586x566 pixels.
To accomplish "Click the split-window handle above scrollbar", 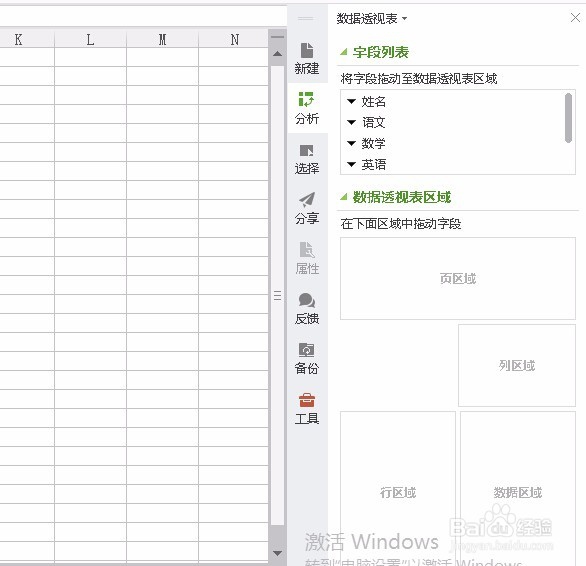I will (x=277, y=37).
